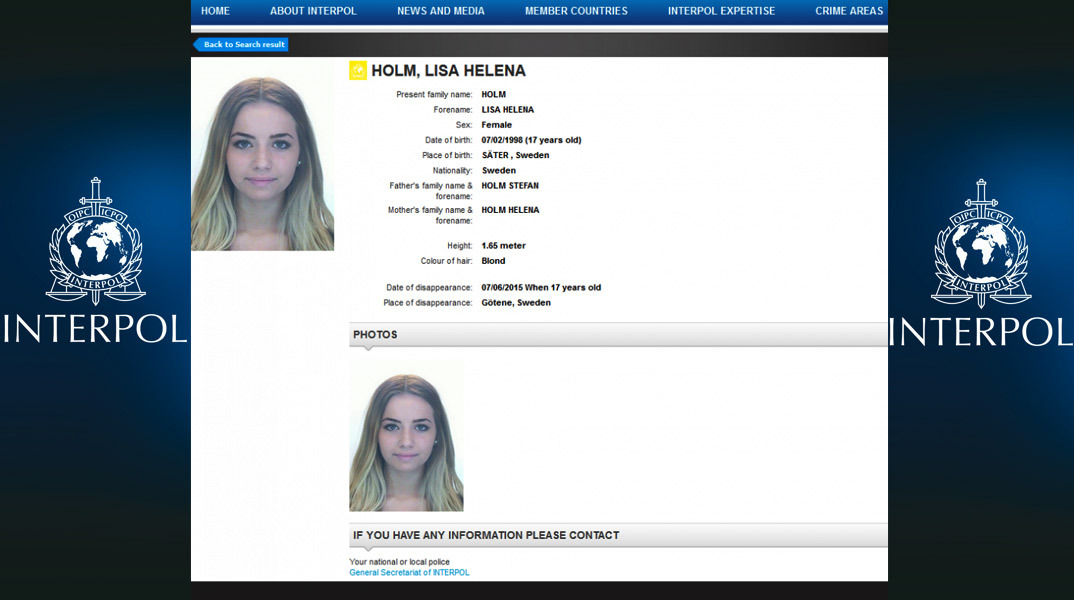Open INTERPOL EXPERTISE from the top navigation
Image resolution: width=1074 pixels, height=600 pixels.
pyautogui.click(x=721, y=11)
